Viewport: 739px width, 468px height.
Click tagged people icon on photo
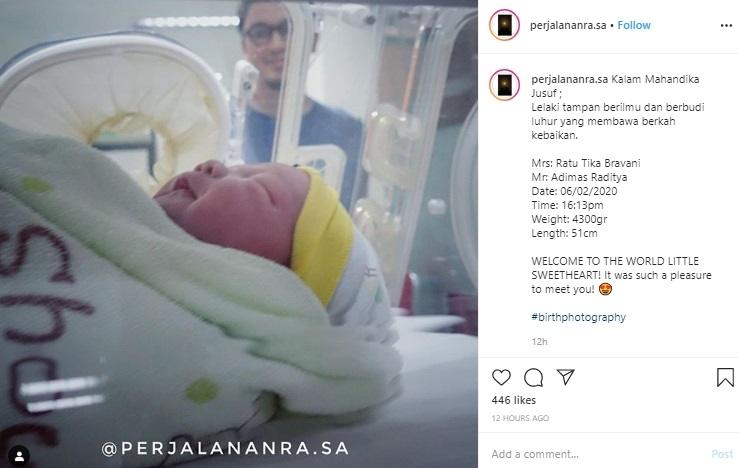point(19,456)
